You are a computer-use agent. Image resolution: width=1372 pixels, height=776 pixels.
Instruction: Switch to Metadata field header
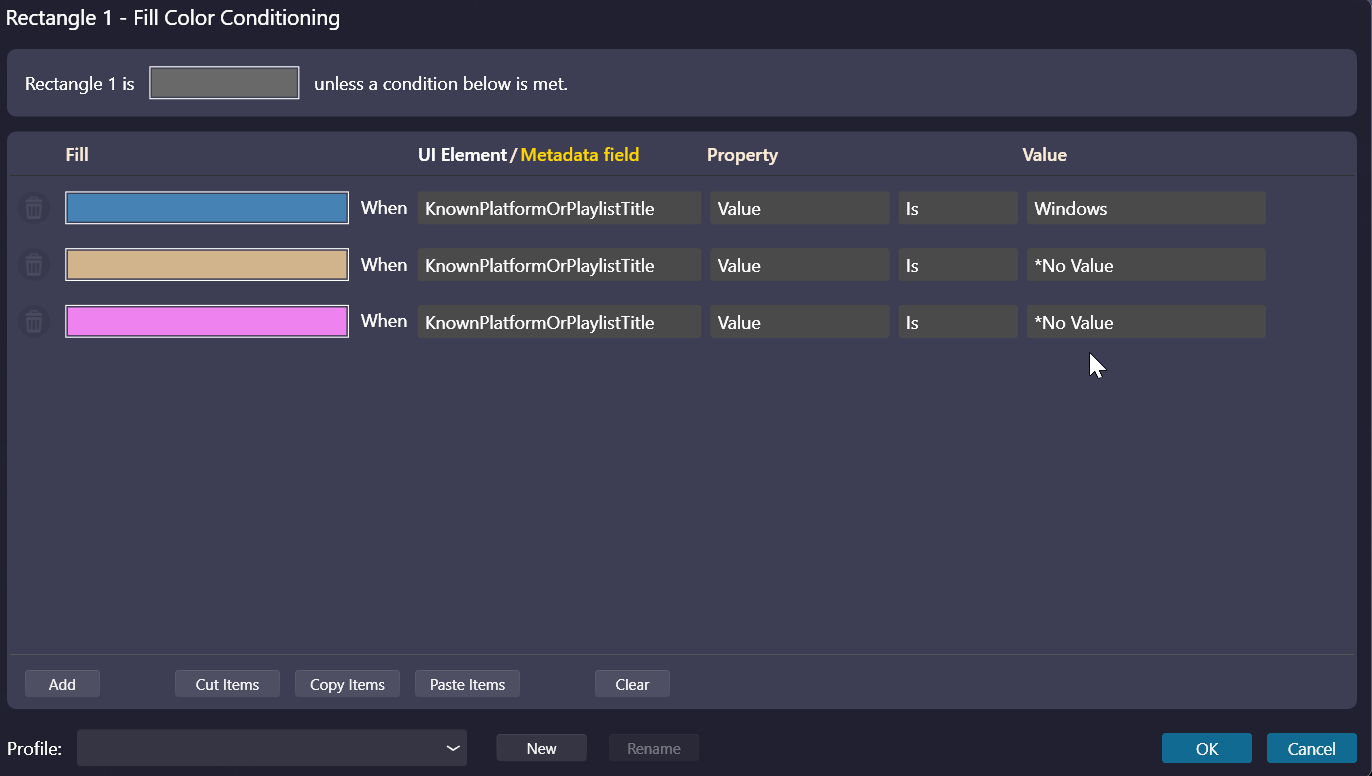pyautogui.click(x=579, y=155)
